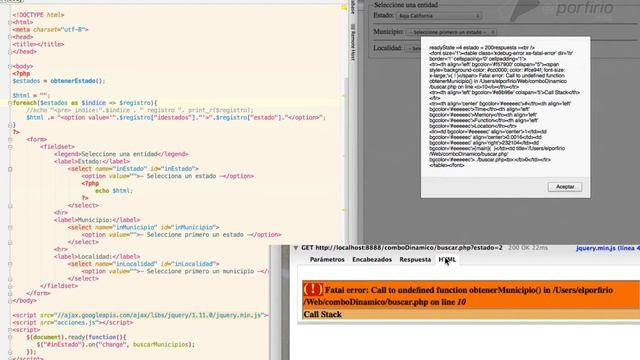Fold the <script> block near the bottom
Image resolution: width=640 pixels, height=360 pixels.
pyautogui.click(x=10, y=330)
